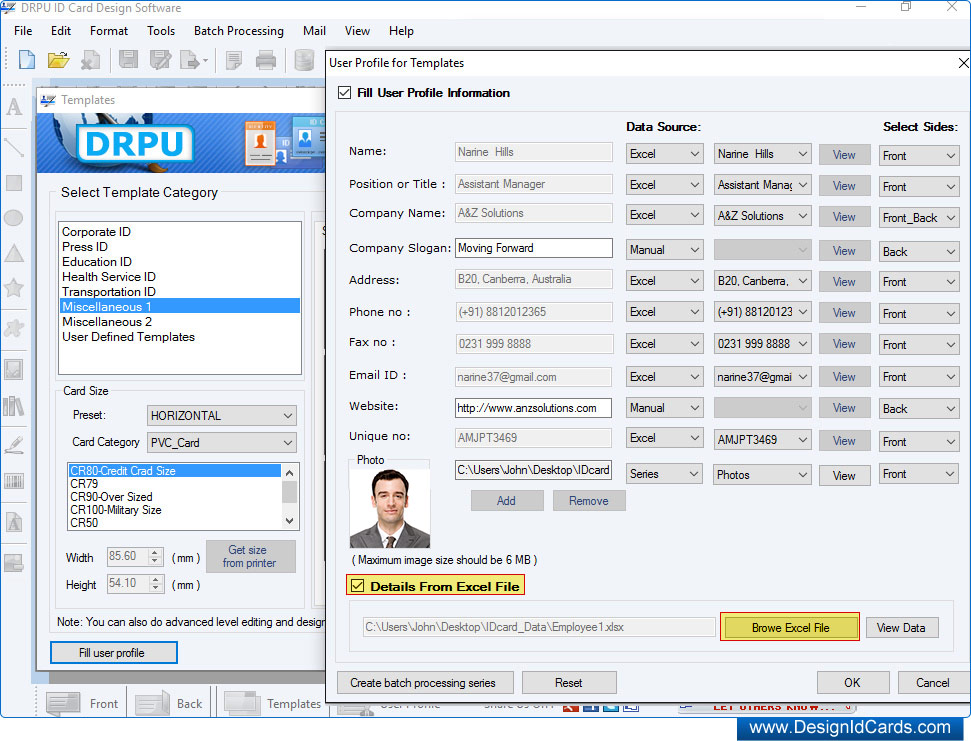Viewport: 971px width, 741px height.
Task: Open the Photos column dropdown
Action: coord(762,475)
